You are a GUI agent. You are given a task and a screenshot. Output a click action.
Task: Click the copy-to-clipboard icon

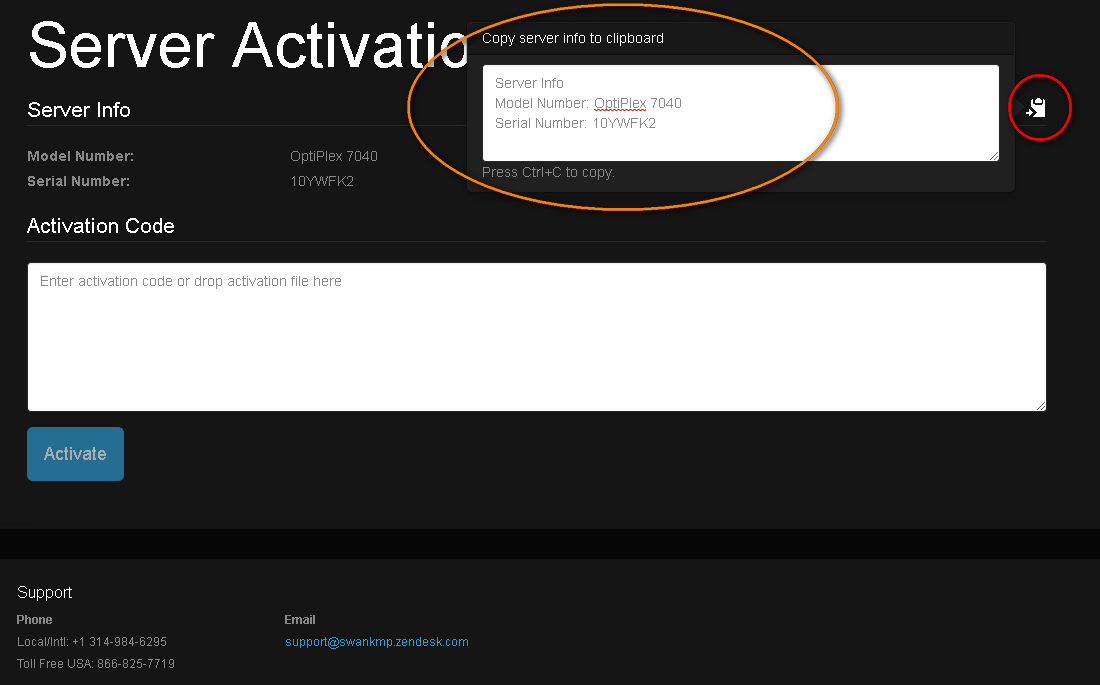point(1038,107)
